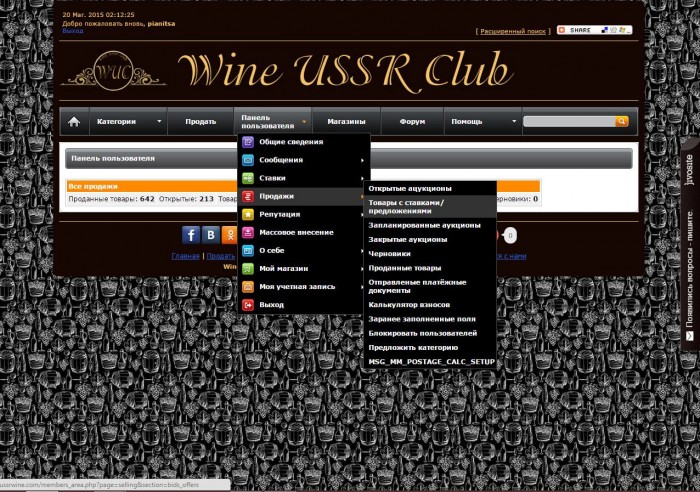
Task: Click the round counter badge showing 0
Action: pos(510,235)
